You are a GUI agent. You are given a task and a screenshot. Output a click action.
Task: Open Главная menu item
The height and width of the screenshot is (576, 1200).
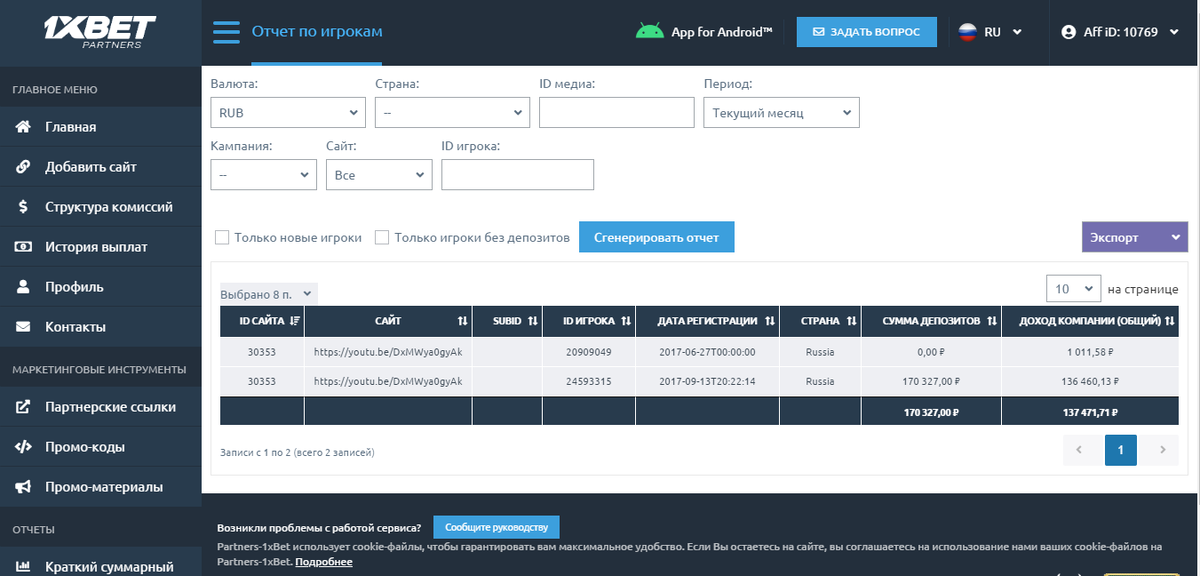(100, 127)
